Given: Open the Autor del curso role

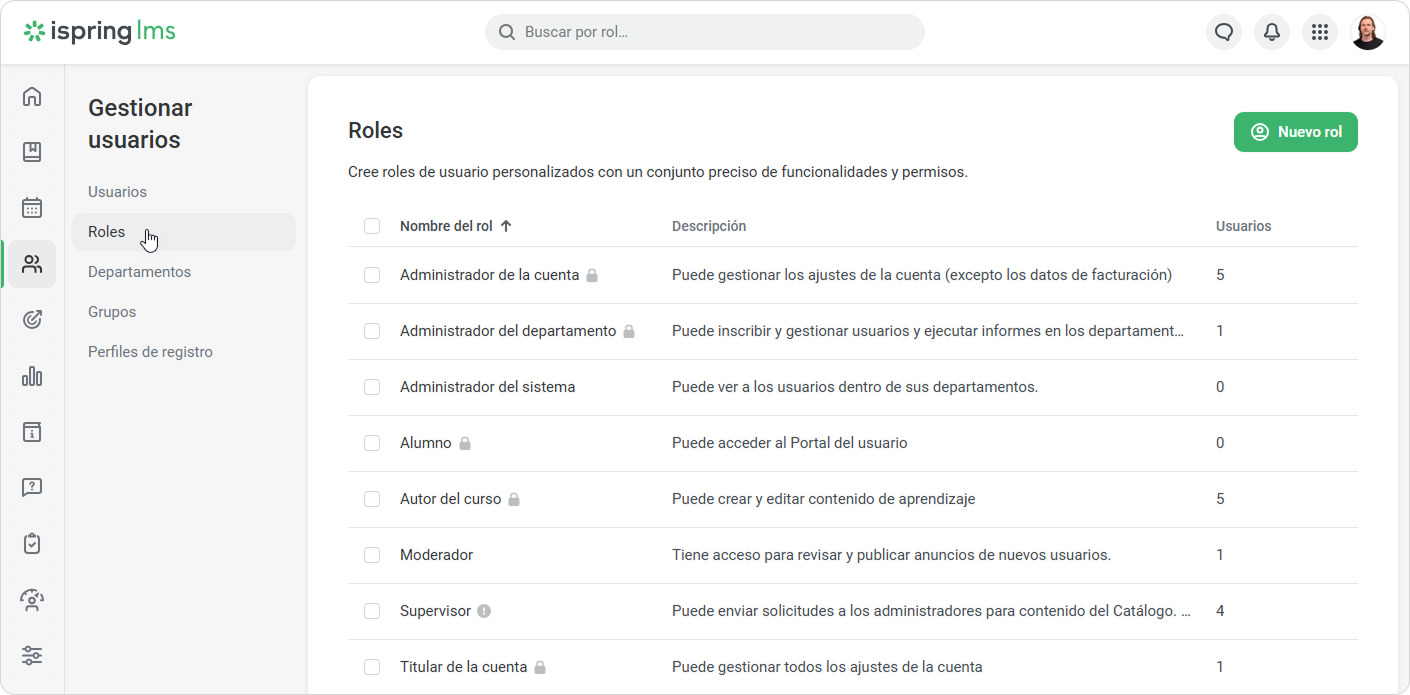Looking at the screenshot, I should pos(450,499).
